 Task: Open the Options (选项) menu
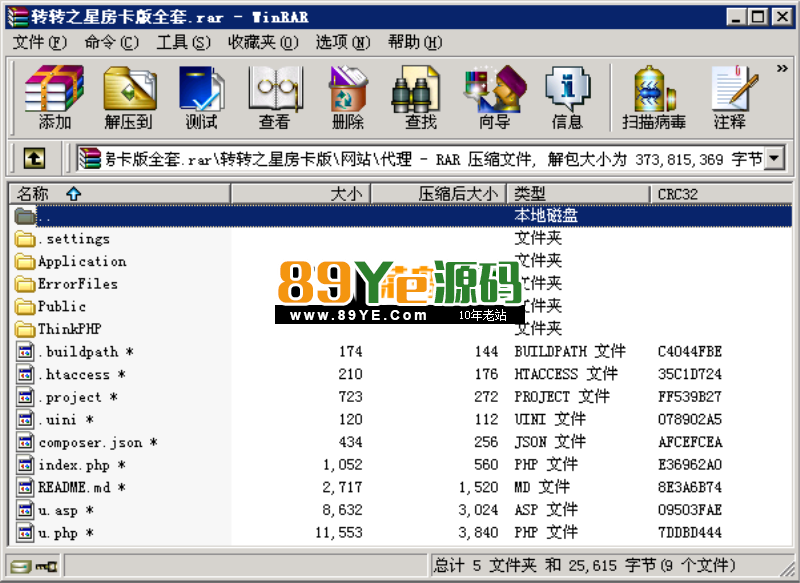click(342, 42)
